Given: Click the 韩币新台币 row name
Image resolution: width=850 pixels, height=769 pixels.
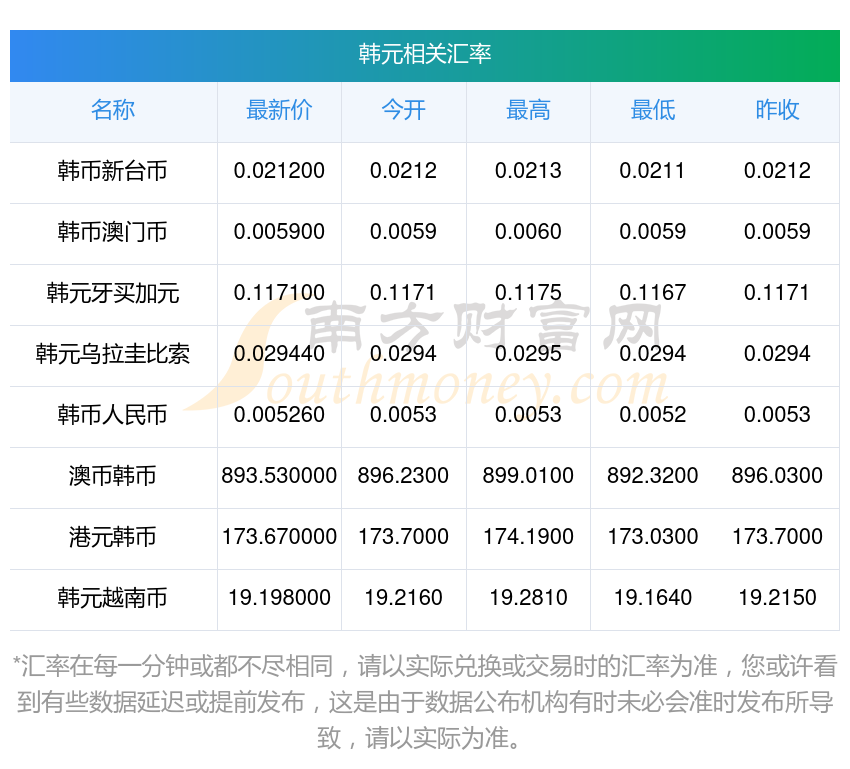Looking at the screenshot, I should click(113, 171).
